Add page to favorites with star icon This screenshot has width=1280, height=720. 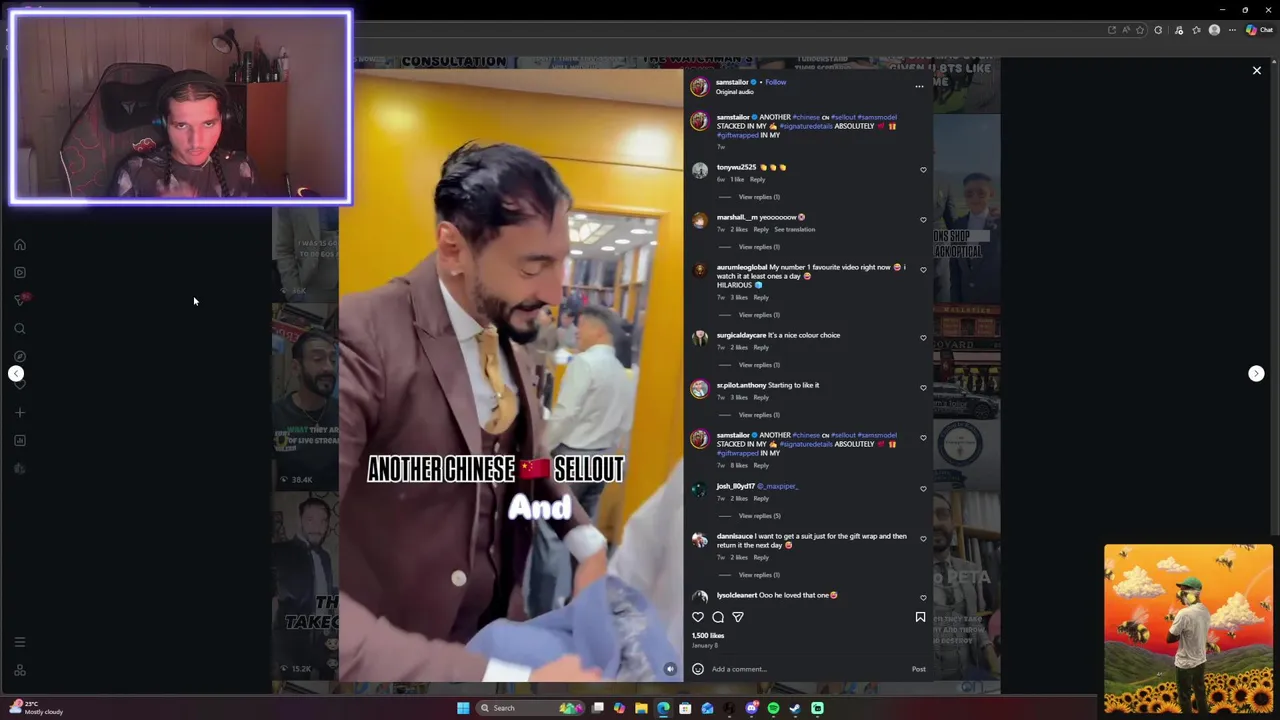(x=1140, y=30)
